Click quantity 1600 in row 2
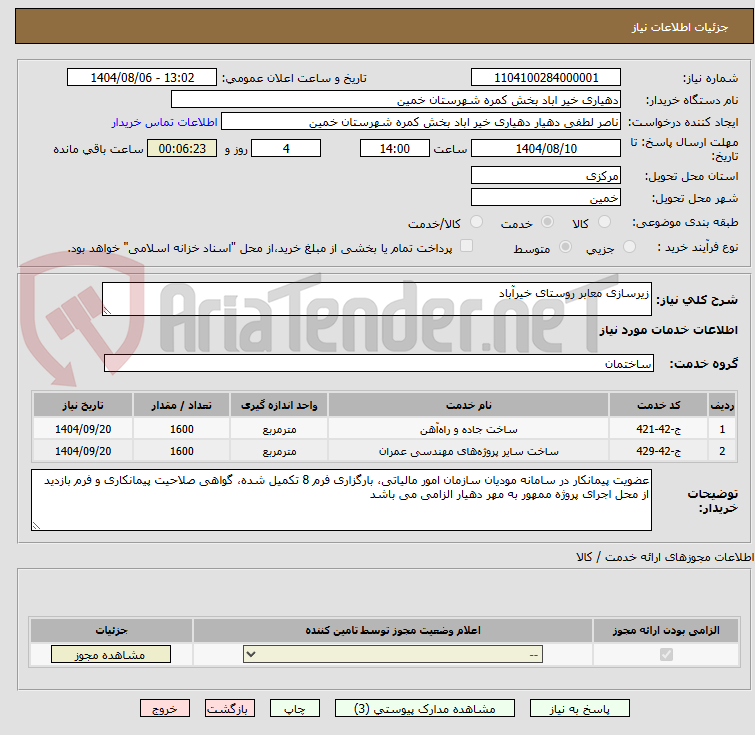 click(x=182, y=451)
